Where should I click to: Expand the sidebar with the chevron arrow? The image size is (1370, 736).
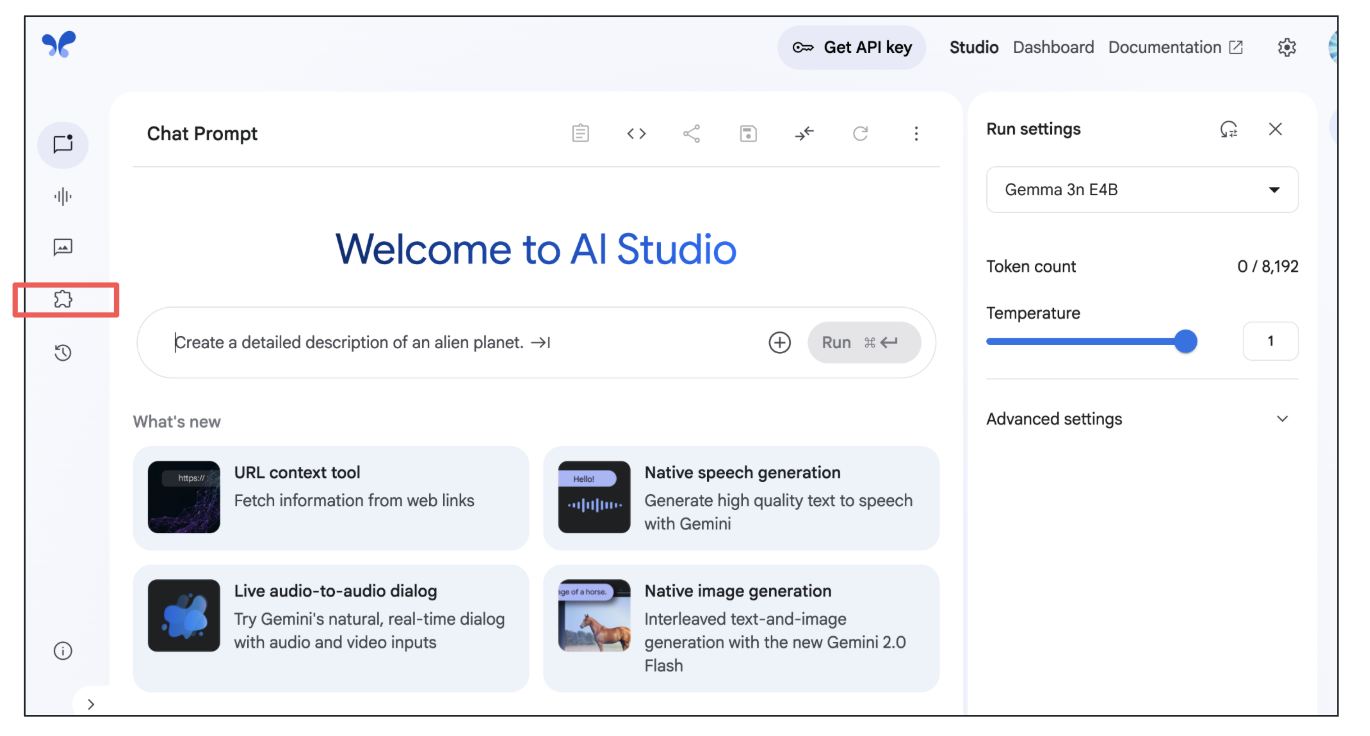point(91,704)
